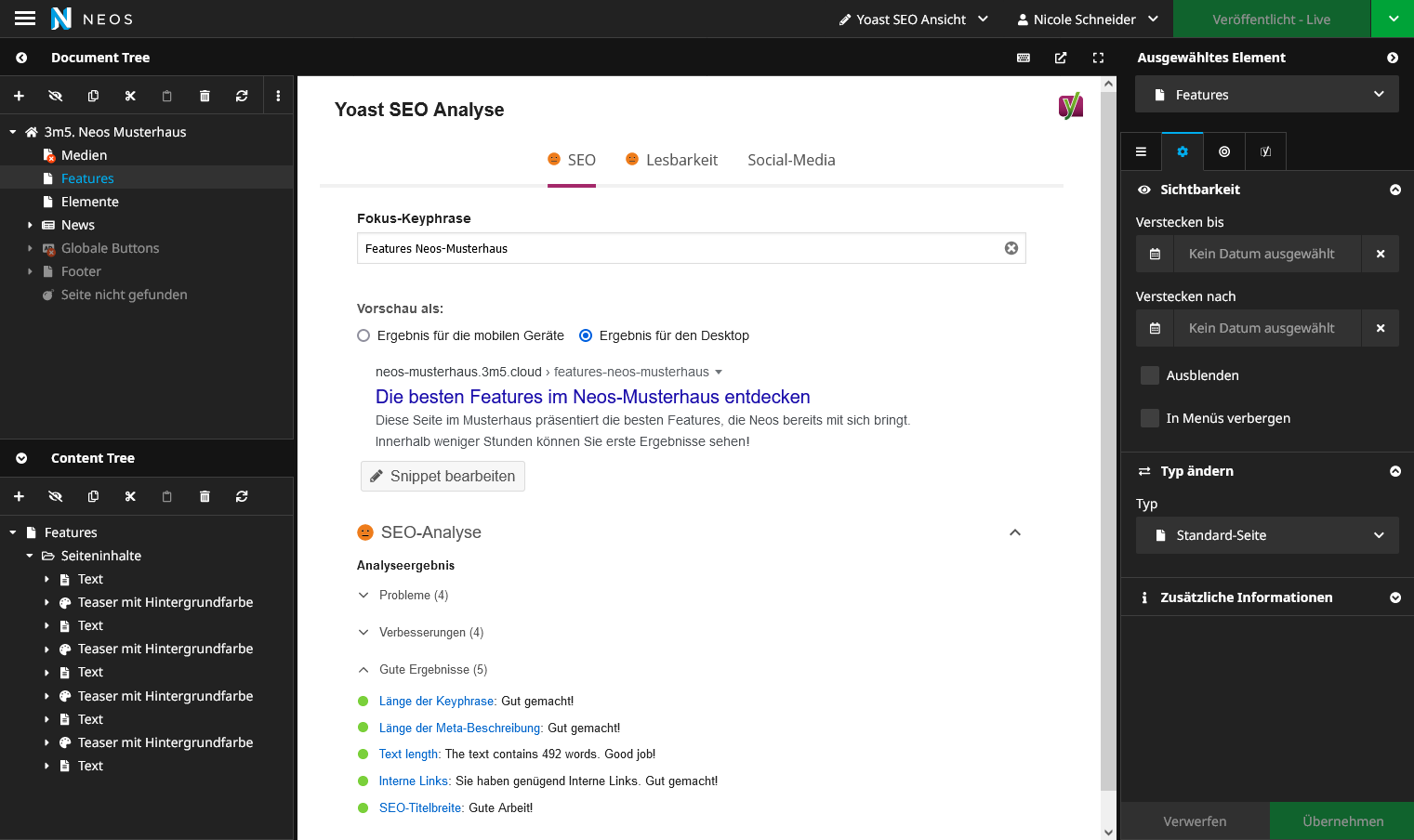Collapse the 'Typ ändern' section
Screen dimensions: 1414x840
click(1395, 471)
